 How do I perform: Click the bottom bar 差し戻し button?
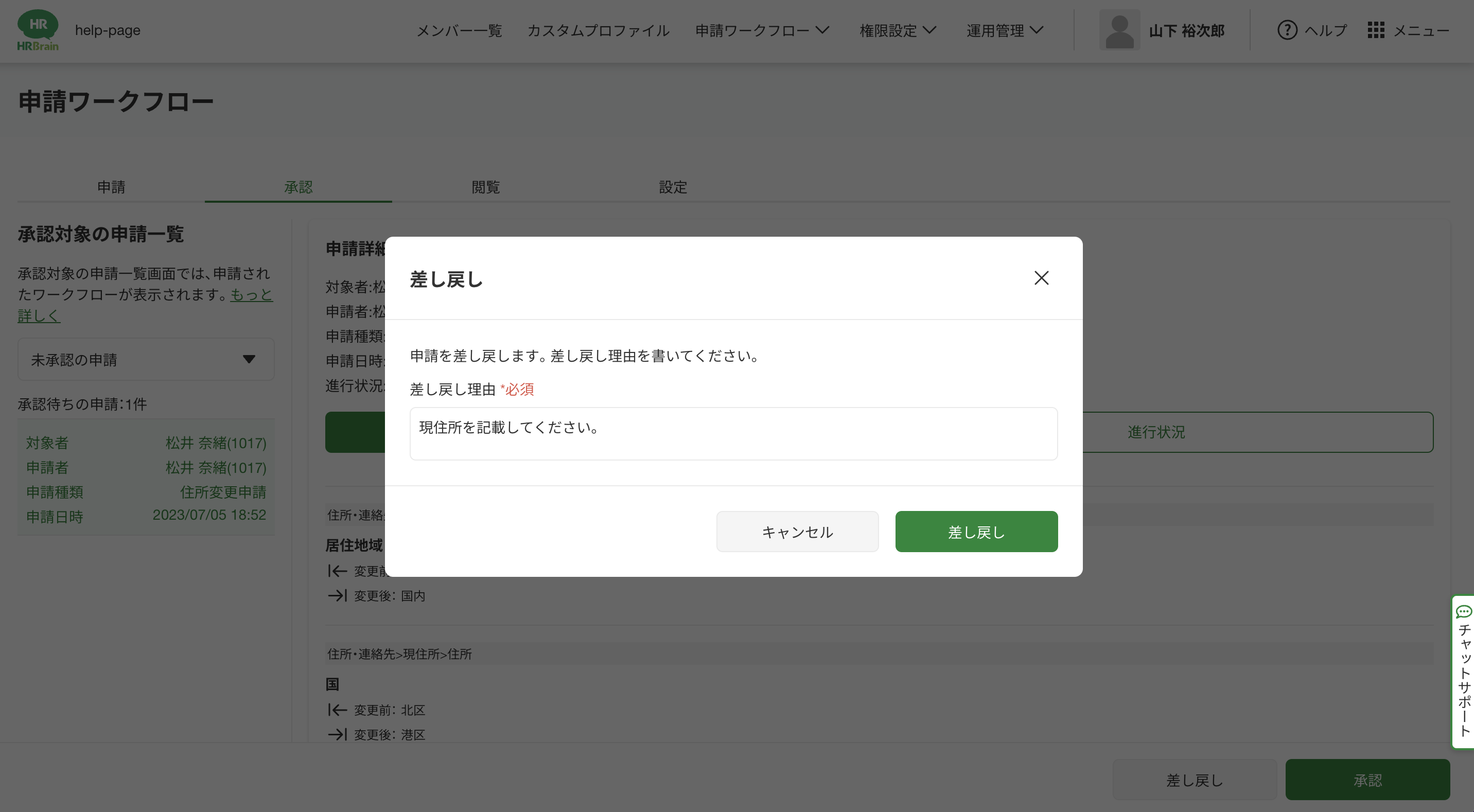pyautogui.click(x=1195, y=780)
